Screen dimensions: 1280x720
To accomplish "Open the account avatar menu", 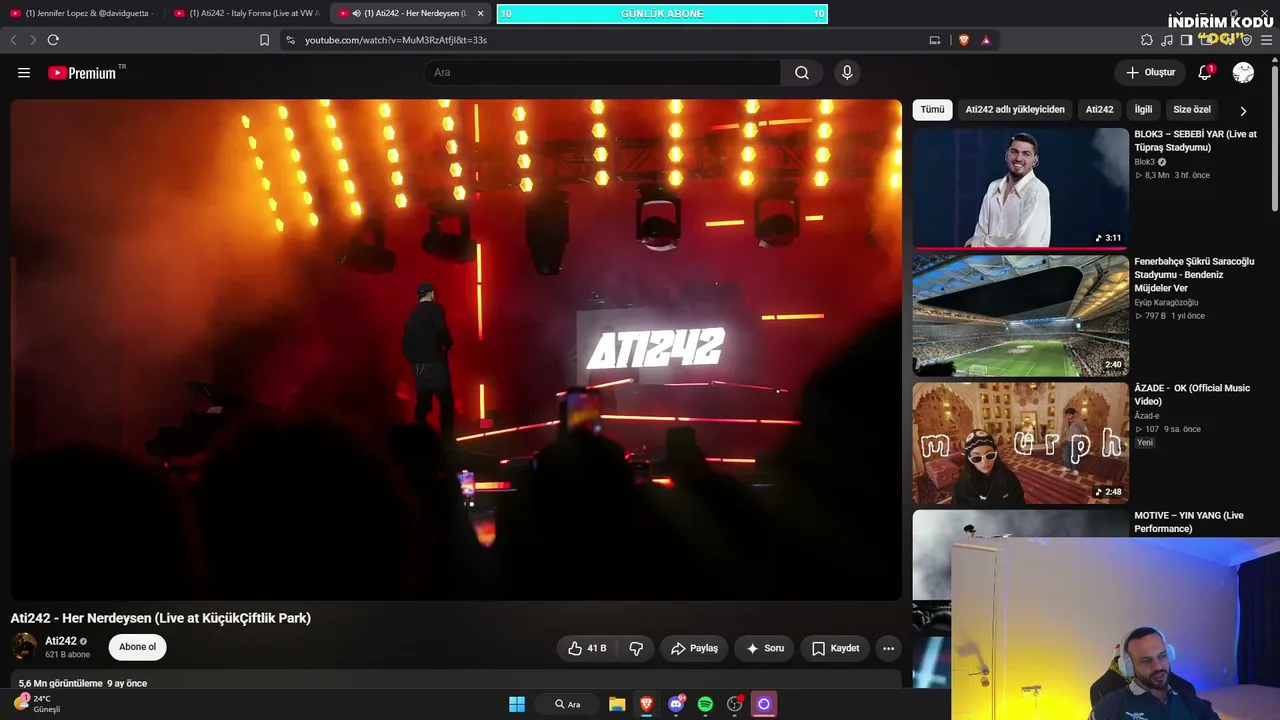I will [x=1243, y=72].
